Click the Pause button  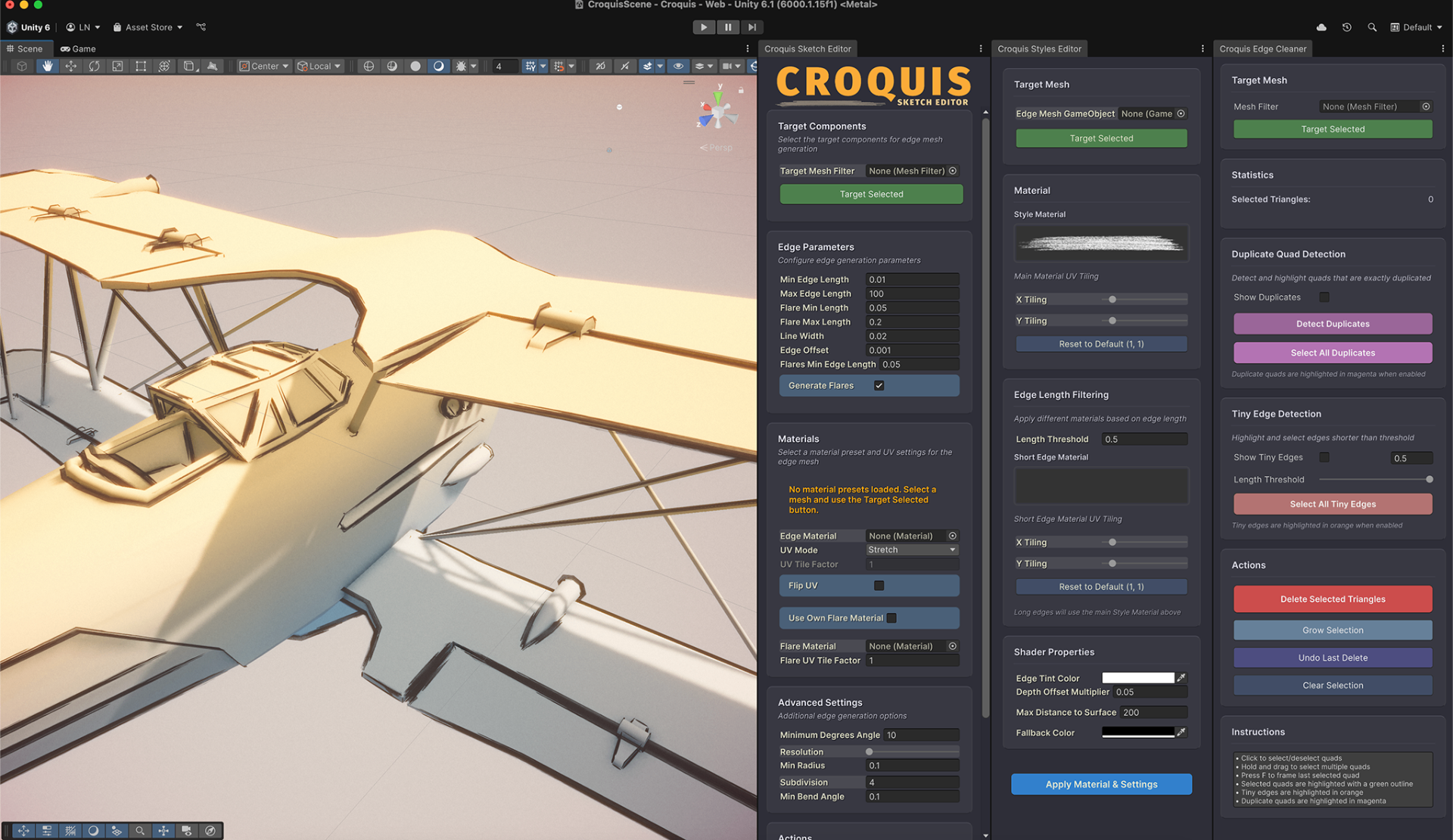tap(728, 27)
